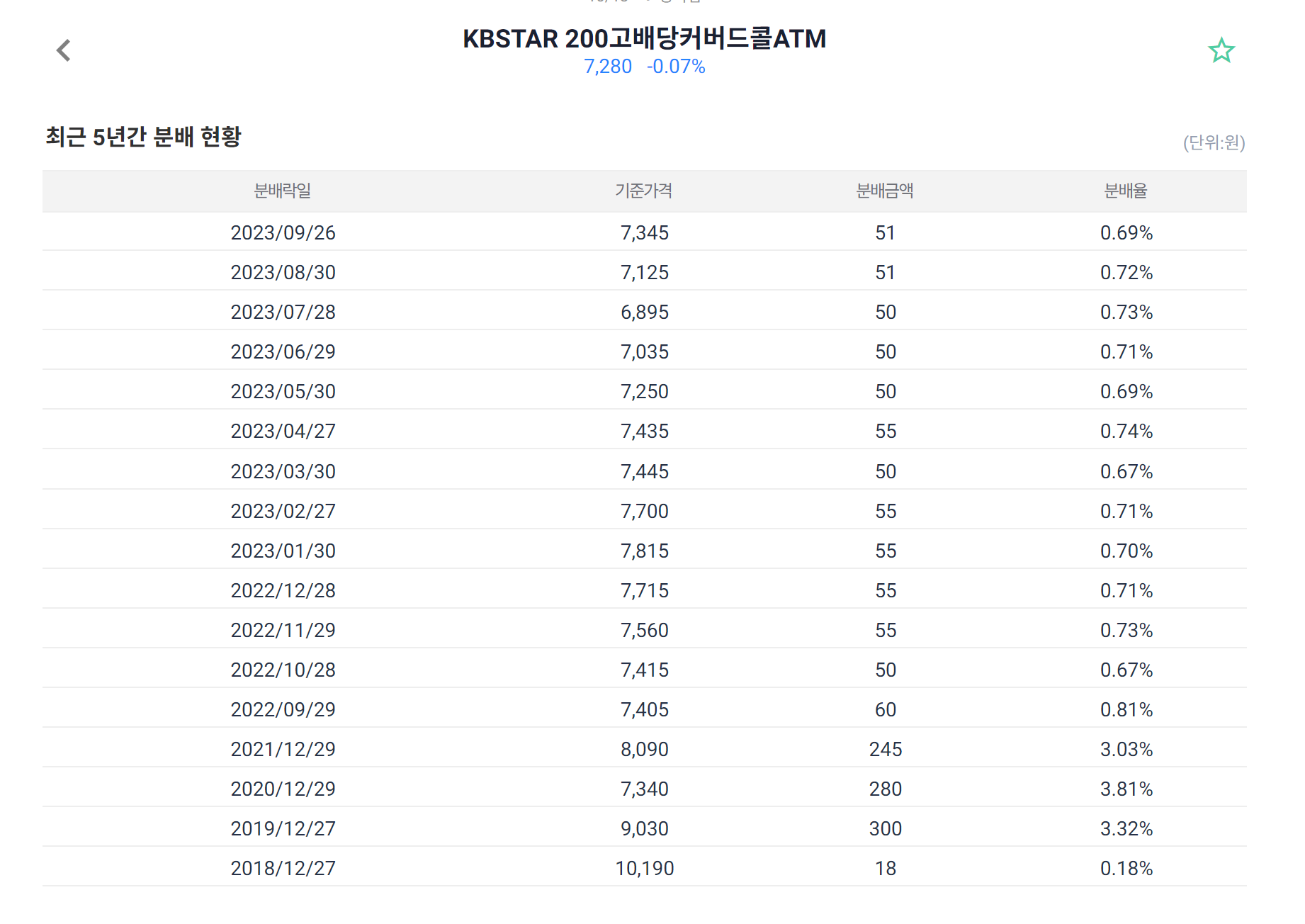Select the 7,125 base price cell
Screen dimensions: 1305x924
(x=645, y=272)
